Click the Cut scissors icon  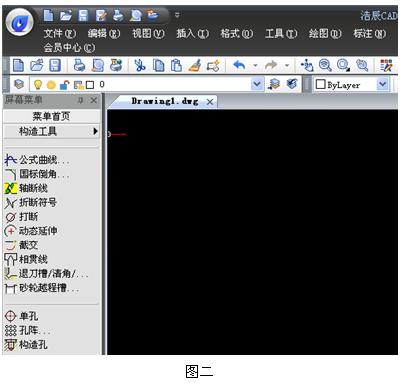(x=140, y=65)
